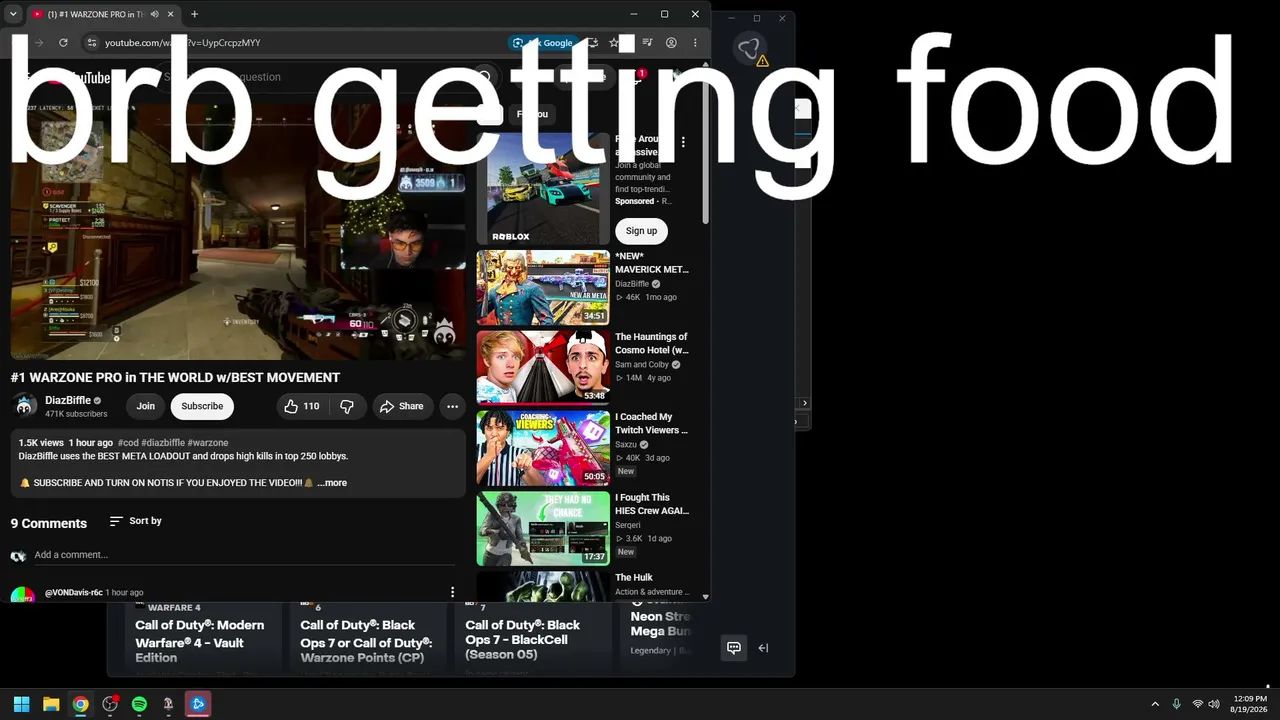This screenshot has width=1280, height=720.
Task: Close the WARZONE PRO browser tab
Action: tap(171, 14)
